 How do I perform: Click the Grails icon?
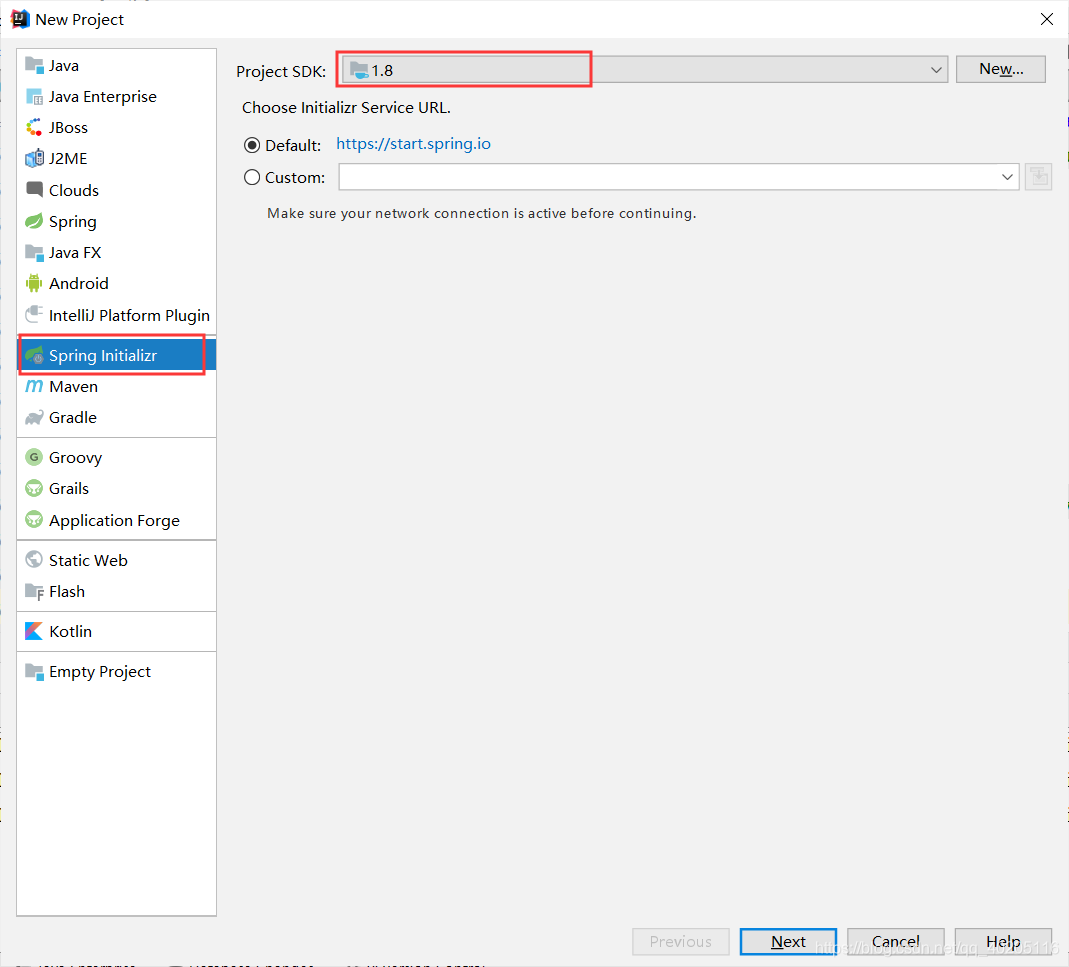click(x=34, y=488)
